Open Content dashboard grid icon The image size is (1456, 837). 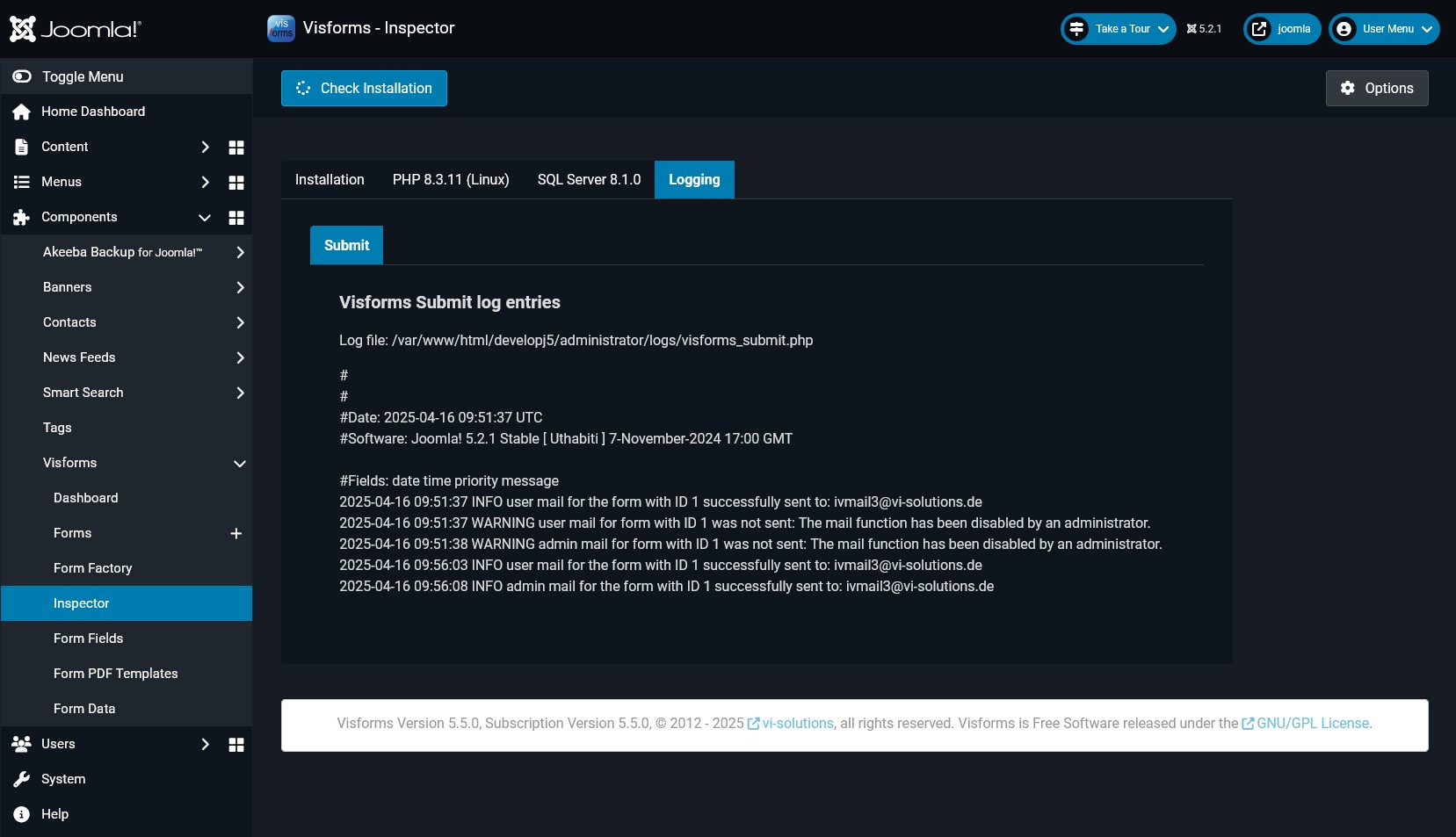(236, 148)
